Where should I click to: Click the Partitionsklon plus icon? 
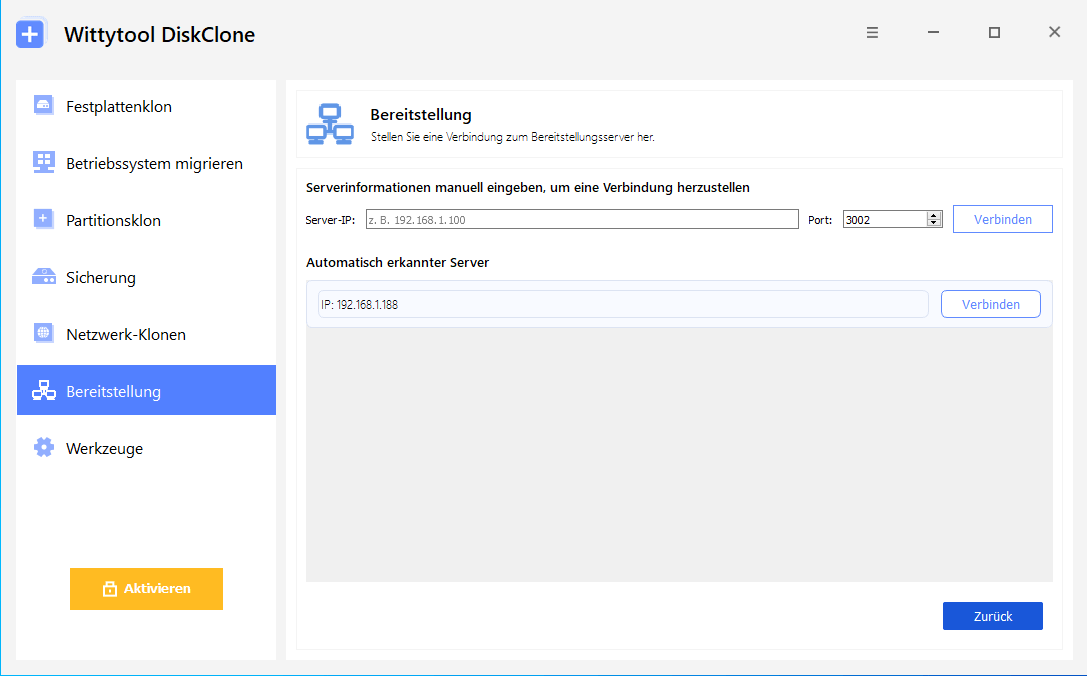[x=43, y=219]
